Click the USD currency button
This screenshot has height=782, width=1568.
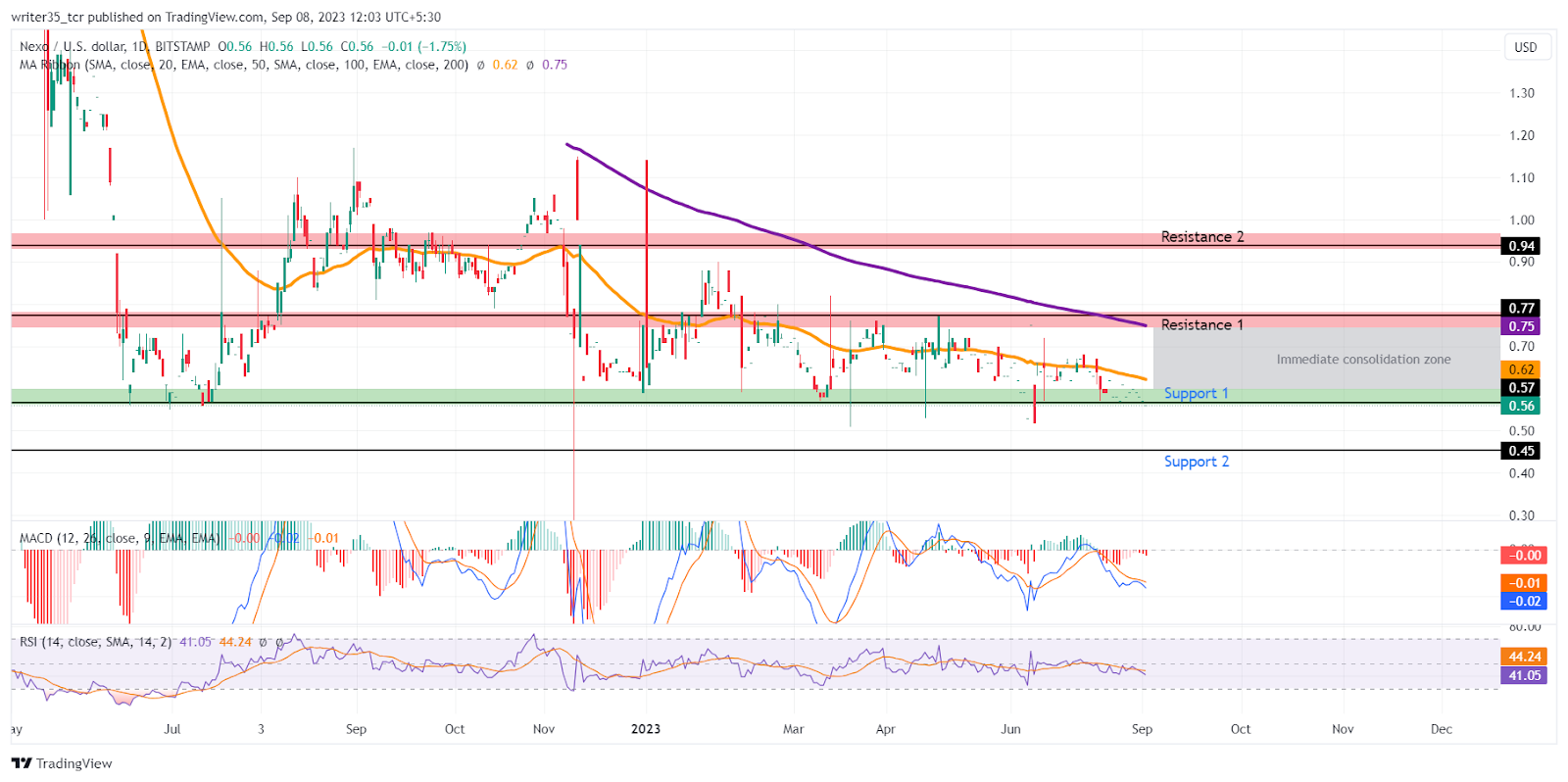(x=1526, y=47)
